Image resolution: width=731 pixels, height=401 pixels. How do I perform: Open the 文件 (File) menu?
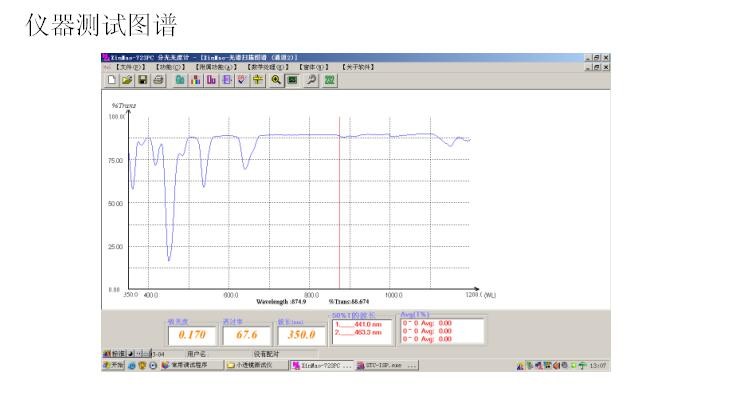[x=131, y=67]
